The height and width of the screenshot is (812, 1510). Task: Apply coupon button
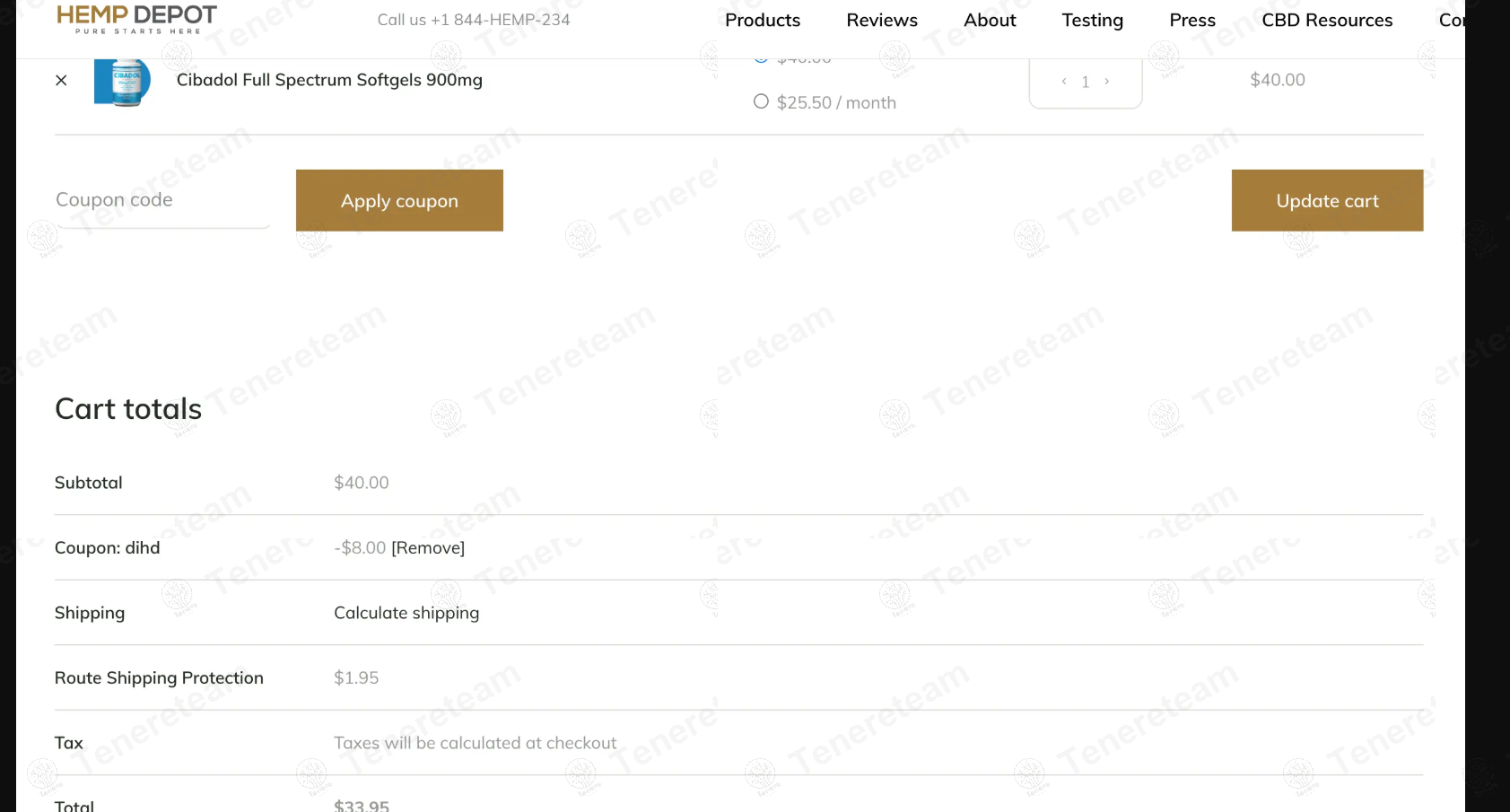(399, 200)
